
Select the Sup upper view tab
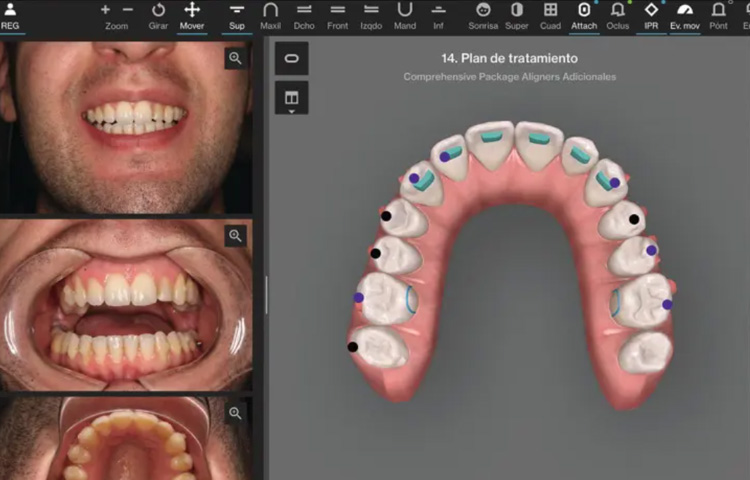point(236,14)
